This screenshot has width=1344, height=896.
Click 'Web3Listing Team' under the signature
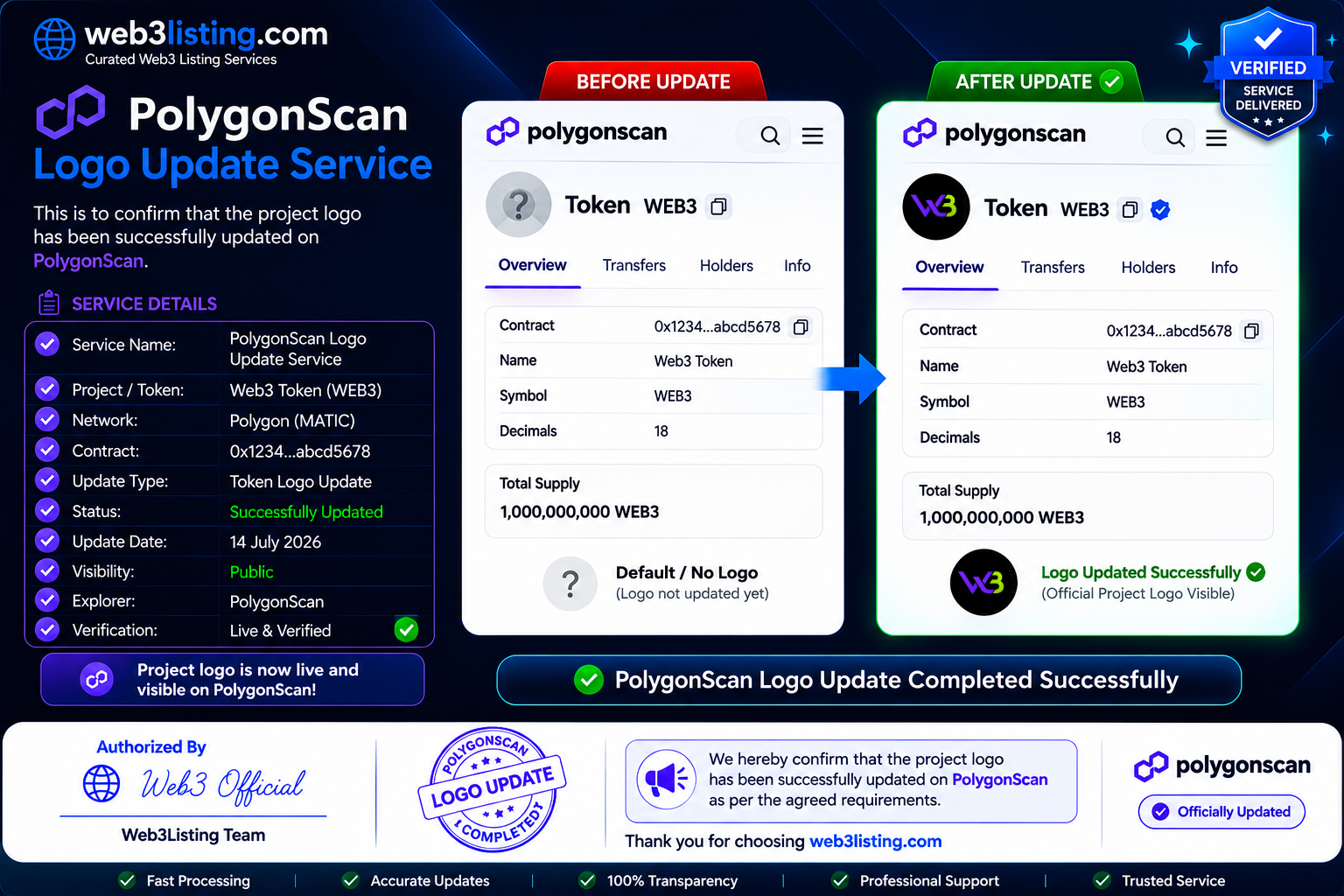coord(193,835)
